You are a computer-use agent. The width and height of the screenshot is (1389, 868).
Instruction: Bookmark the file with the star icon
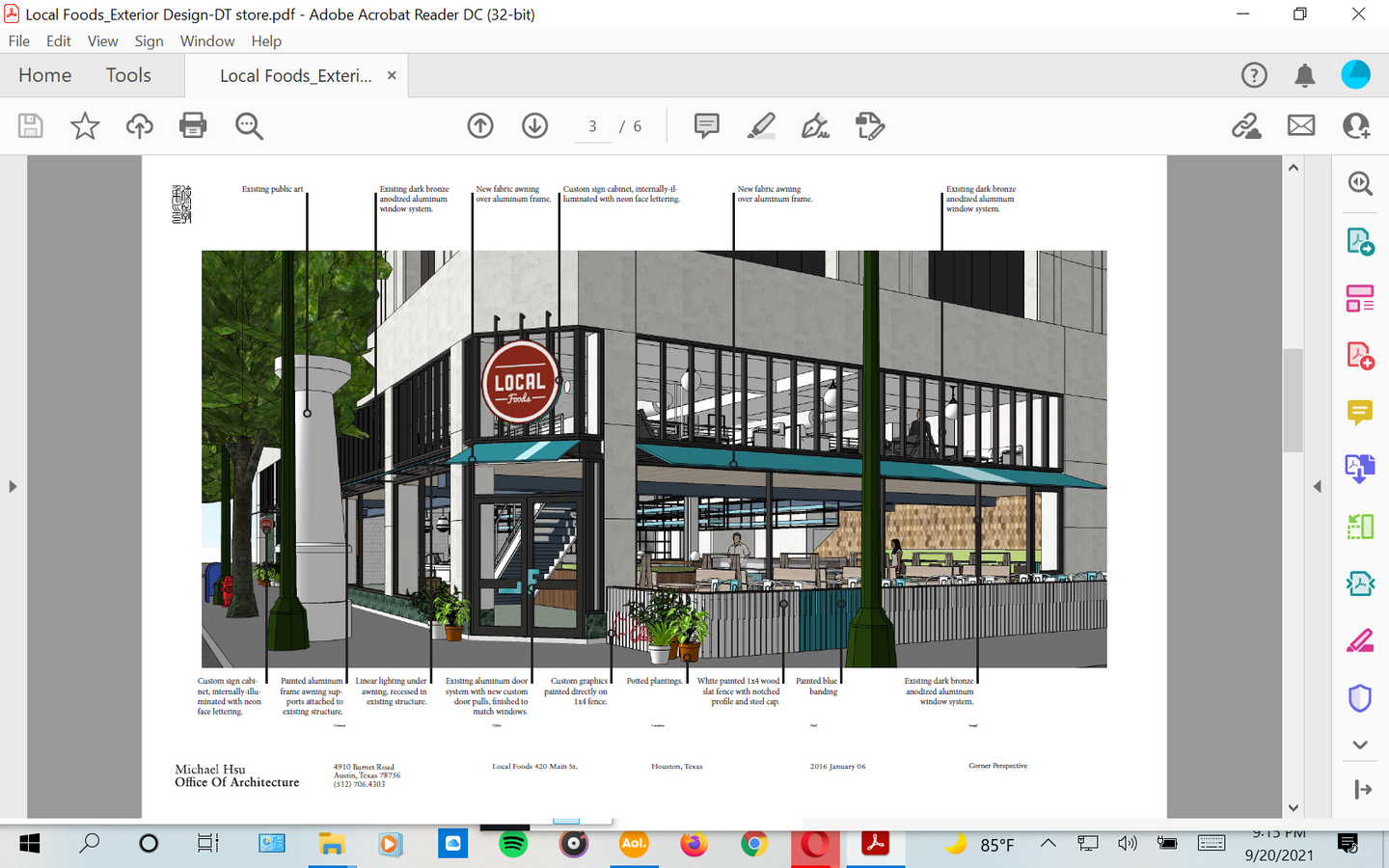[85, 125]
